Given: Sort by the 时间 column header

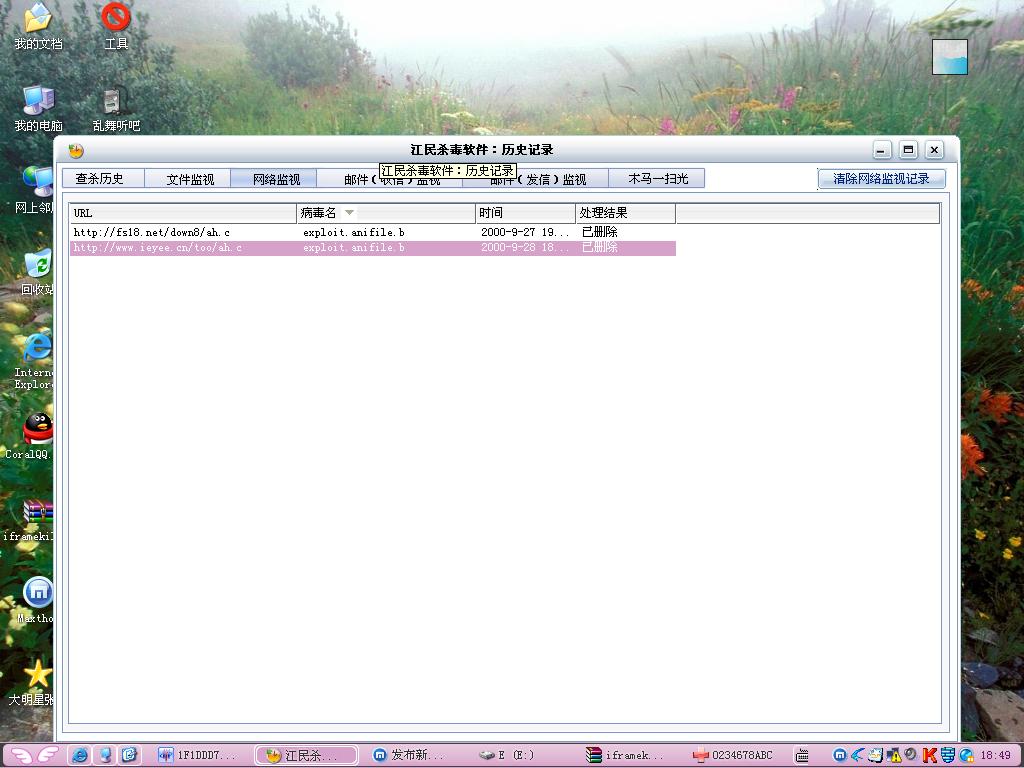Looking at the screenshot, I should pos(526,213).
